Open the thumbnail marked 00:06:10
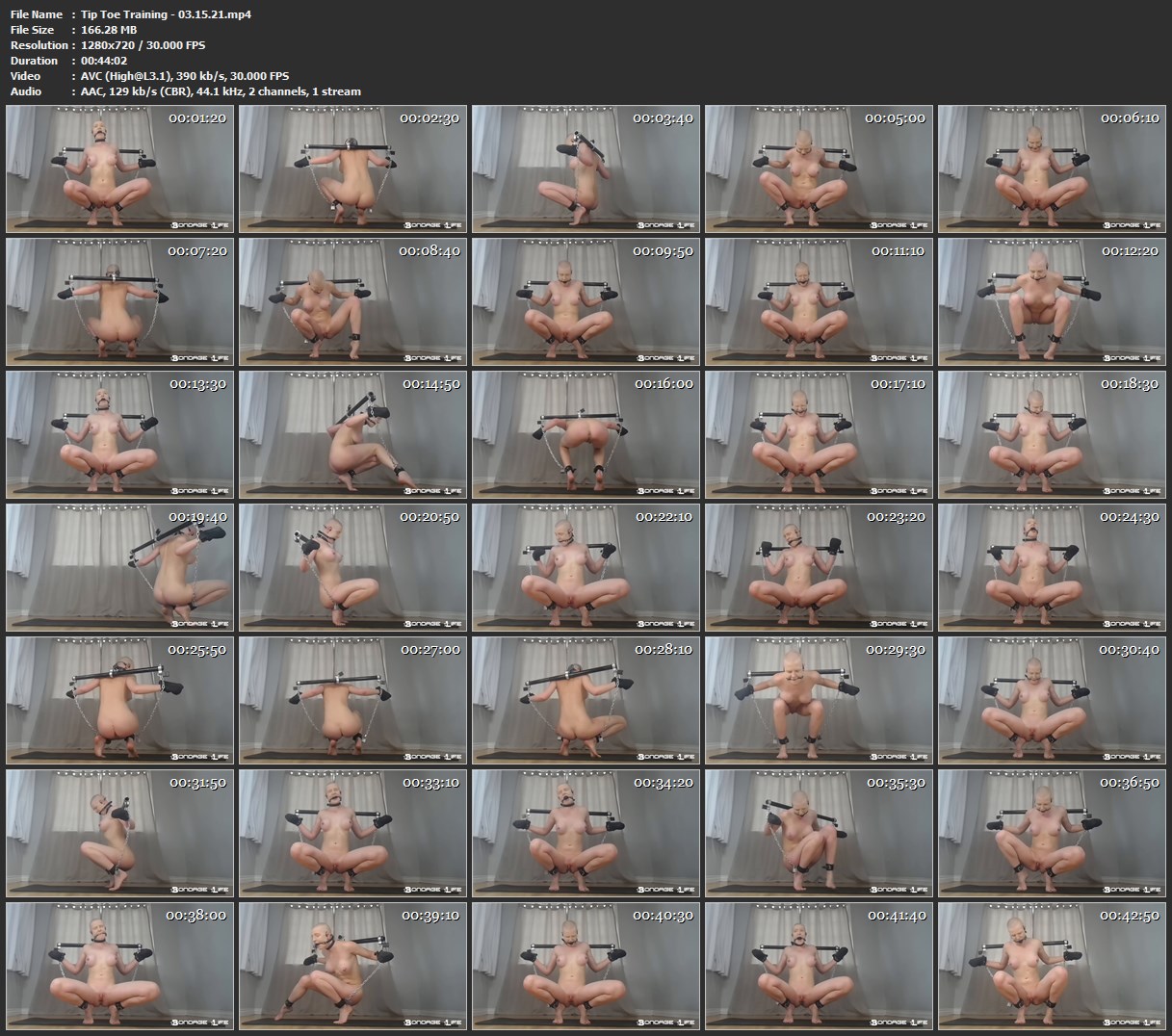The width and height of the screenshot is (1172, 1036). point(1052,169)
